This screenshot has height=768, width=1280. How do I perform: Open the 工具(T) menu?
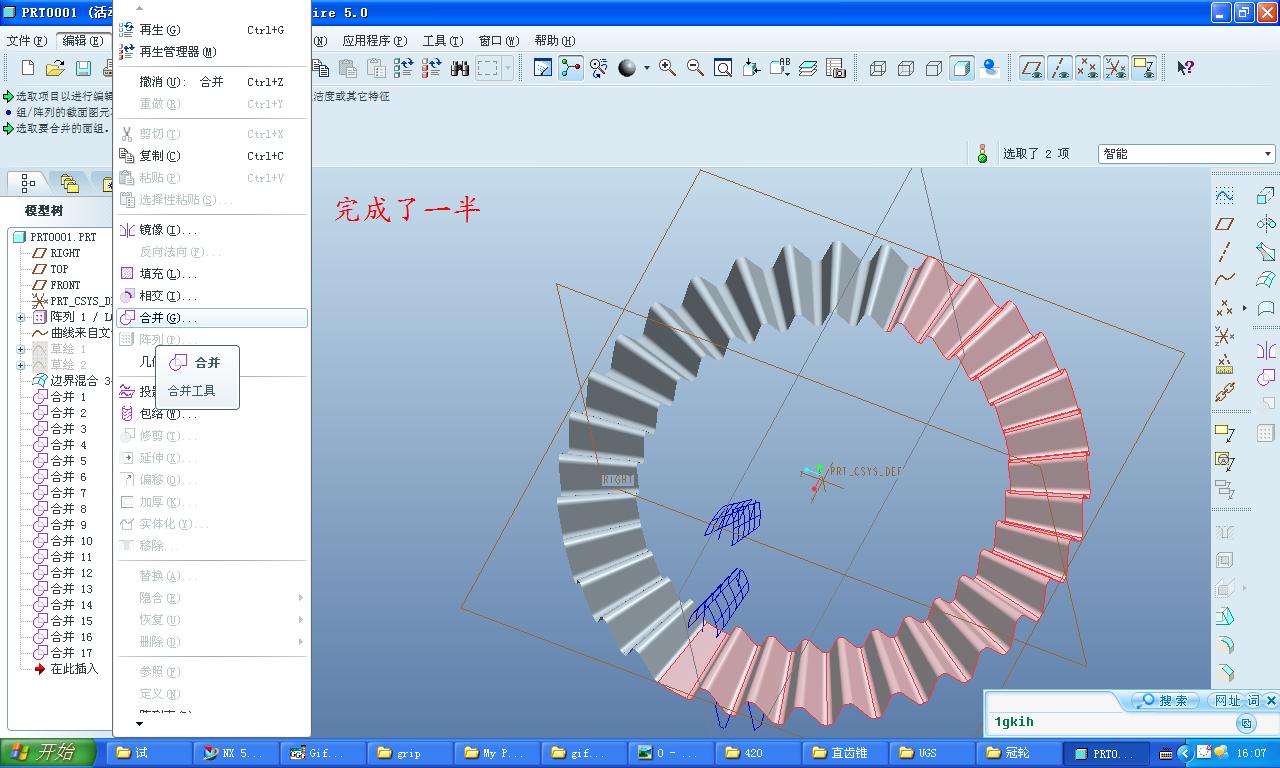click(443, 41)
